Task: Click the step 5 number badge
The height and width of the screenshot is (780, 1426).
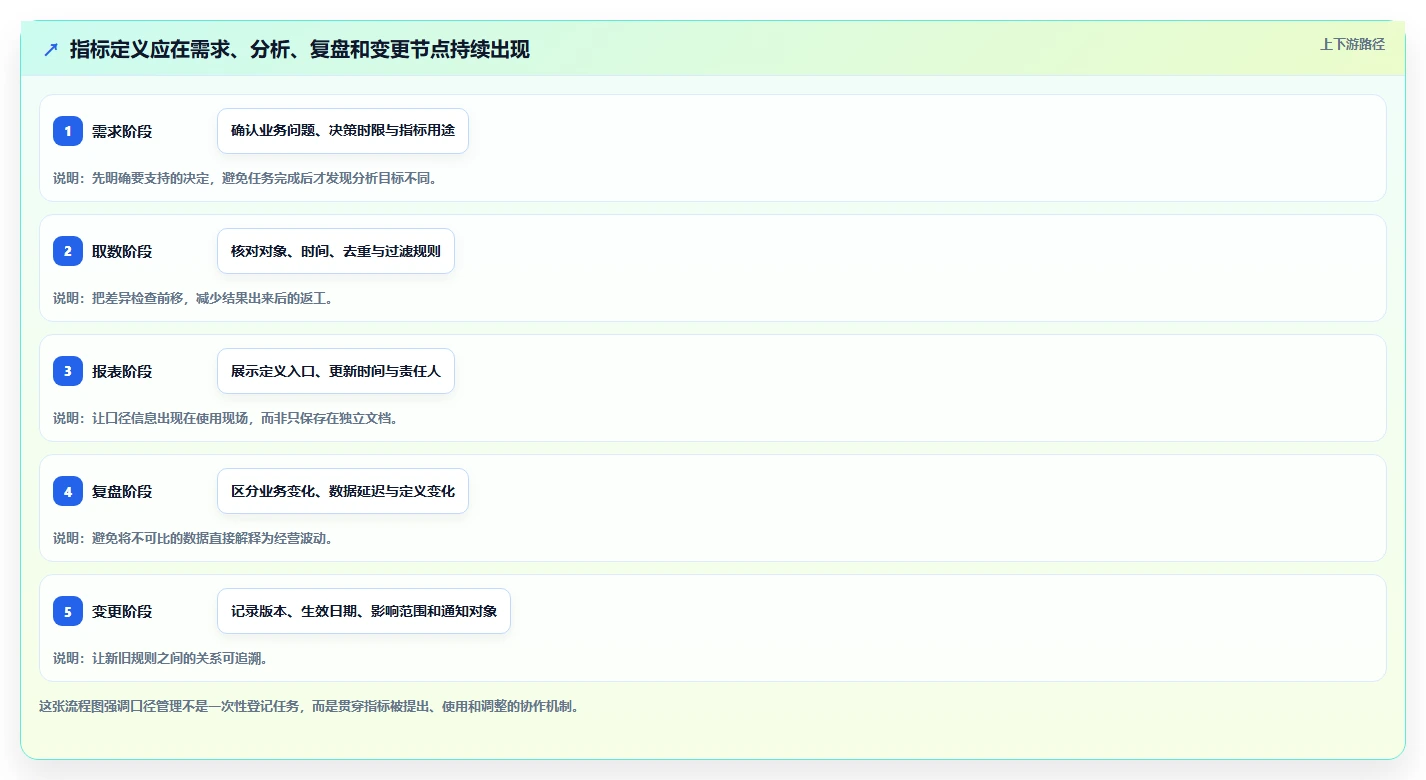Action: (68, 611)
